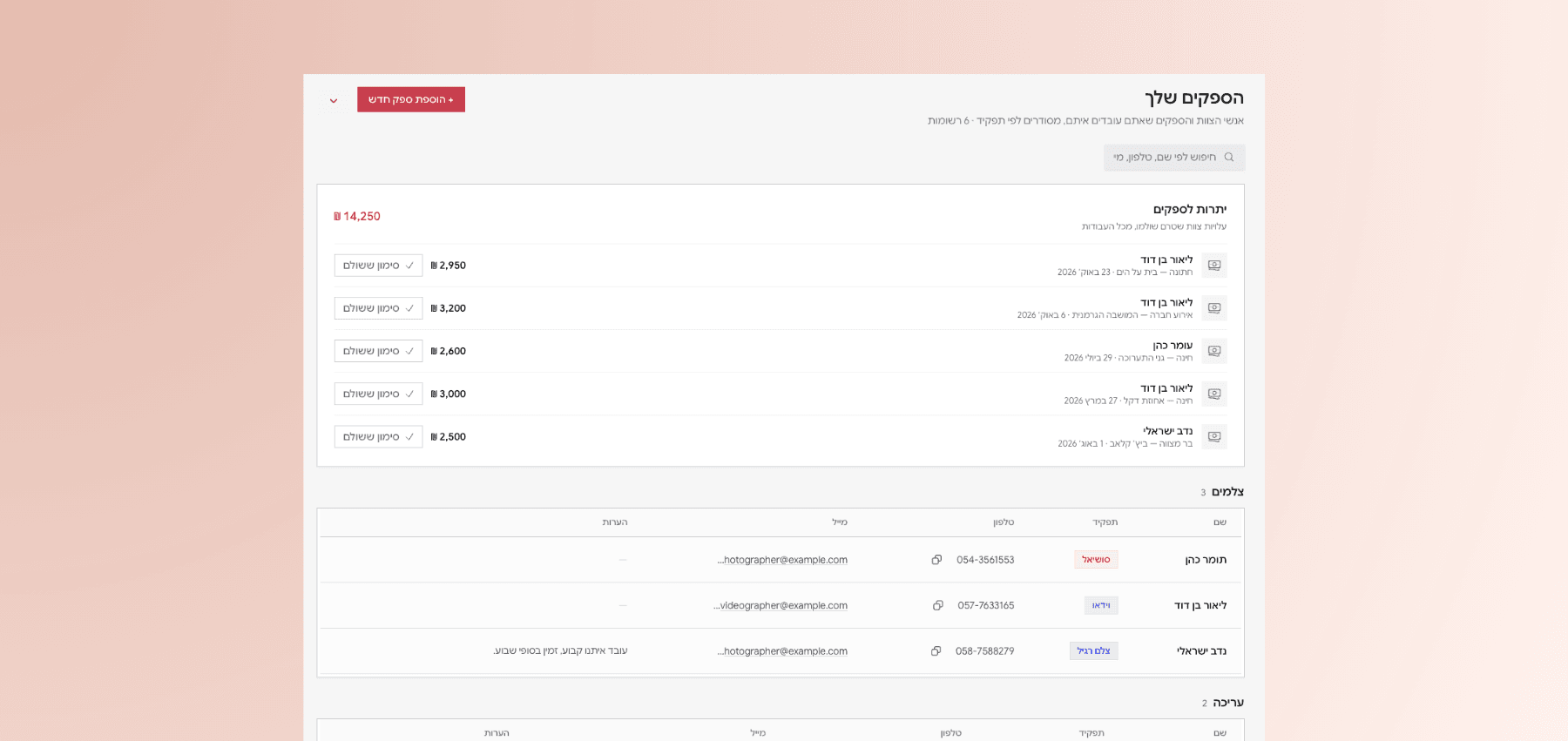Expand the chevron next to add supplier button
This screenshot has height=741, width=1568.
point(334,100)
